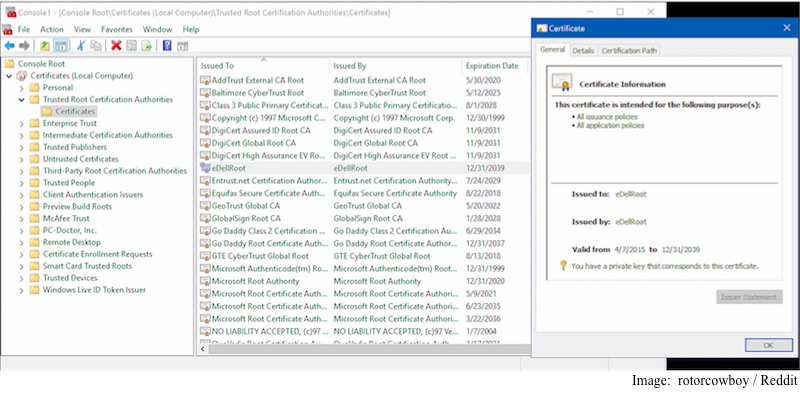
Task: Expand the Personal folder
Action: click(21, 88)
